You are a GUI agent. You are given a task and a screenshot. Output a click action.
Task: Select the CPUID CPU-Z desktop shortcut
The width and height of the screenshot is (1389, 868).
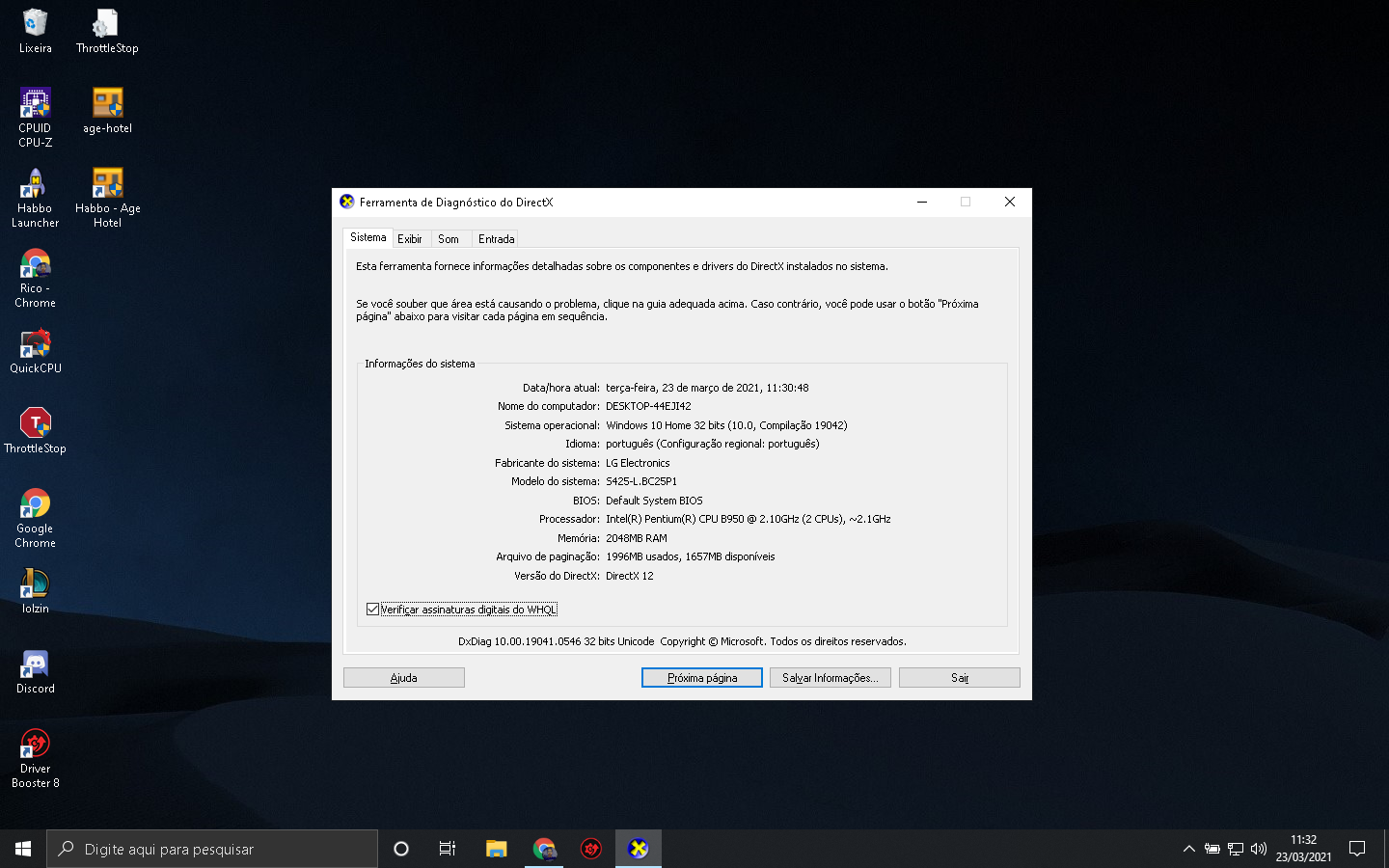click(35, 118)
